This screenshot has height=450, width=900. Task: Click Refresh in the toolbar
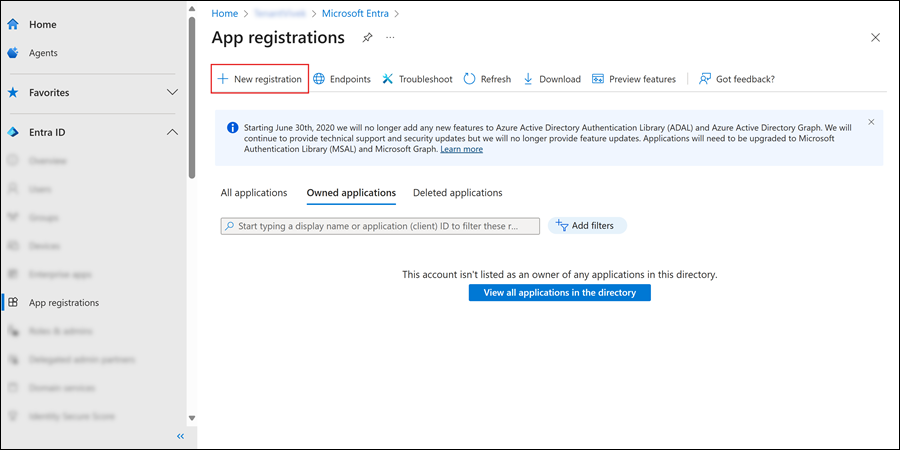(487, 79)
